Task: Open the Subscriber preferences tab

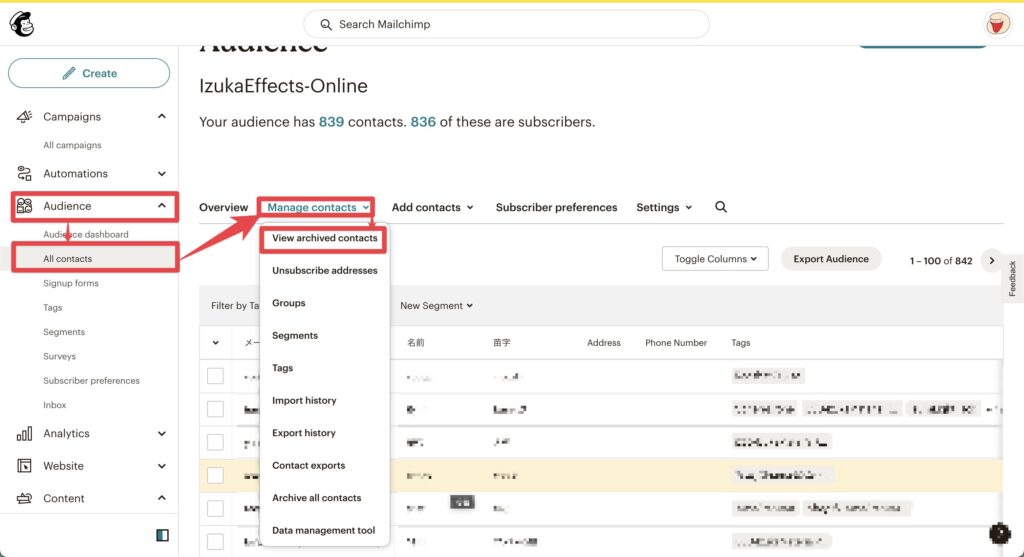Action: [556, 207]
